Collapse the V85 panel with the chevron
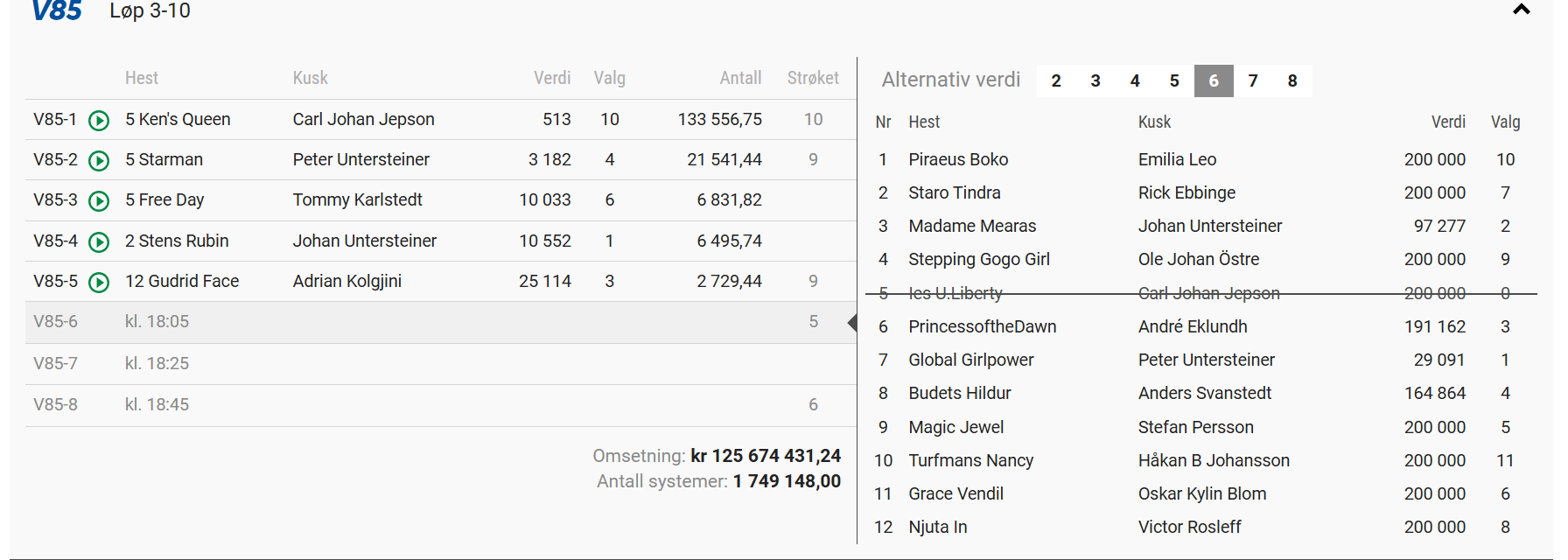The height and width of the screenshot is (560, 1568). (1521, 10)
